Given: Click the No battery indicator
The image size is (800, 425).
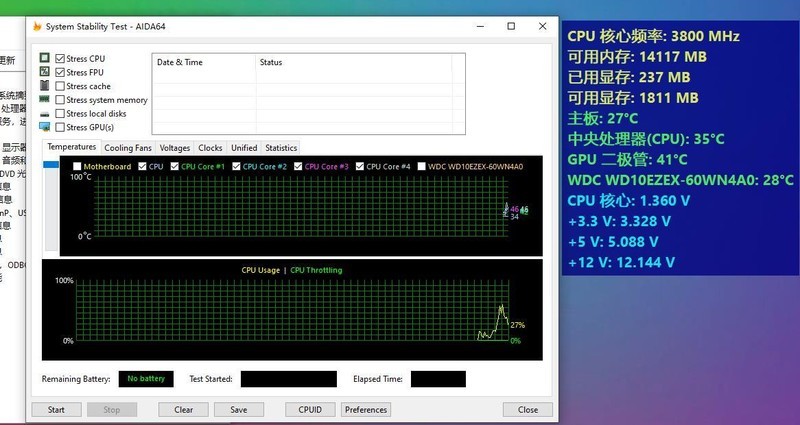Looking at the screenshot, I should pyautogui.click(x=146, y=379).
